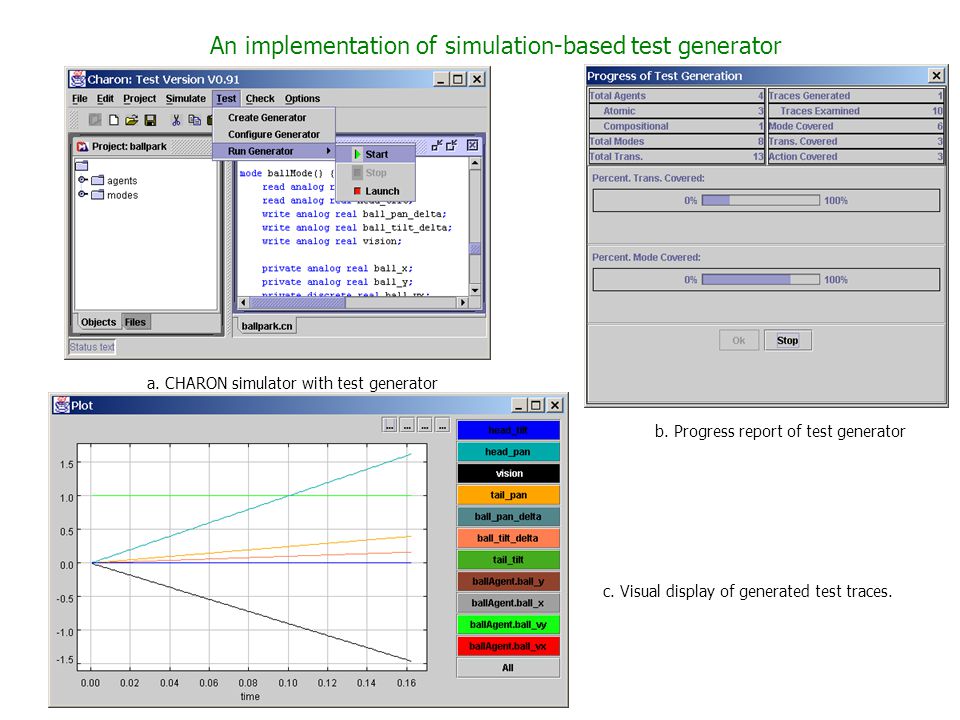The height and width of the screenshot is (720, 960).
Task: Click the editor horizontal scroll left arrow
Action: coord(243,302)
